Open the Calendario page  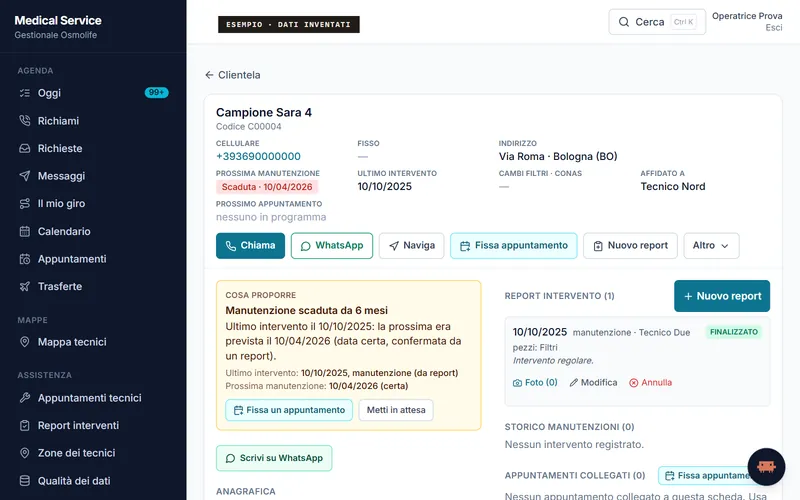point(93,231)
